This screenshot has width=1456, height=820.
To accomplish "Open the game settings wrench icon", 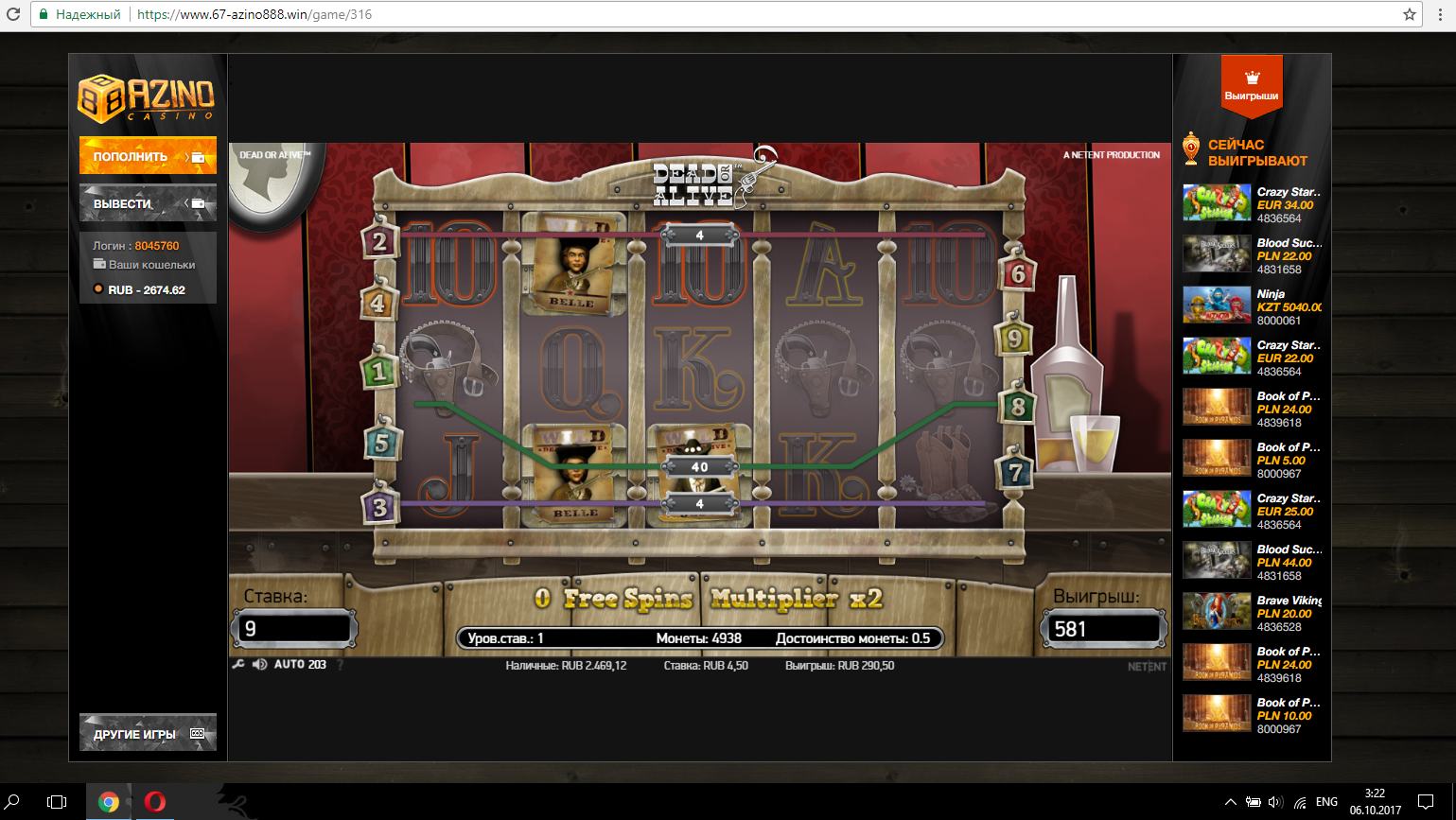I will coord(238,665).
